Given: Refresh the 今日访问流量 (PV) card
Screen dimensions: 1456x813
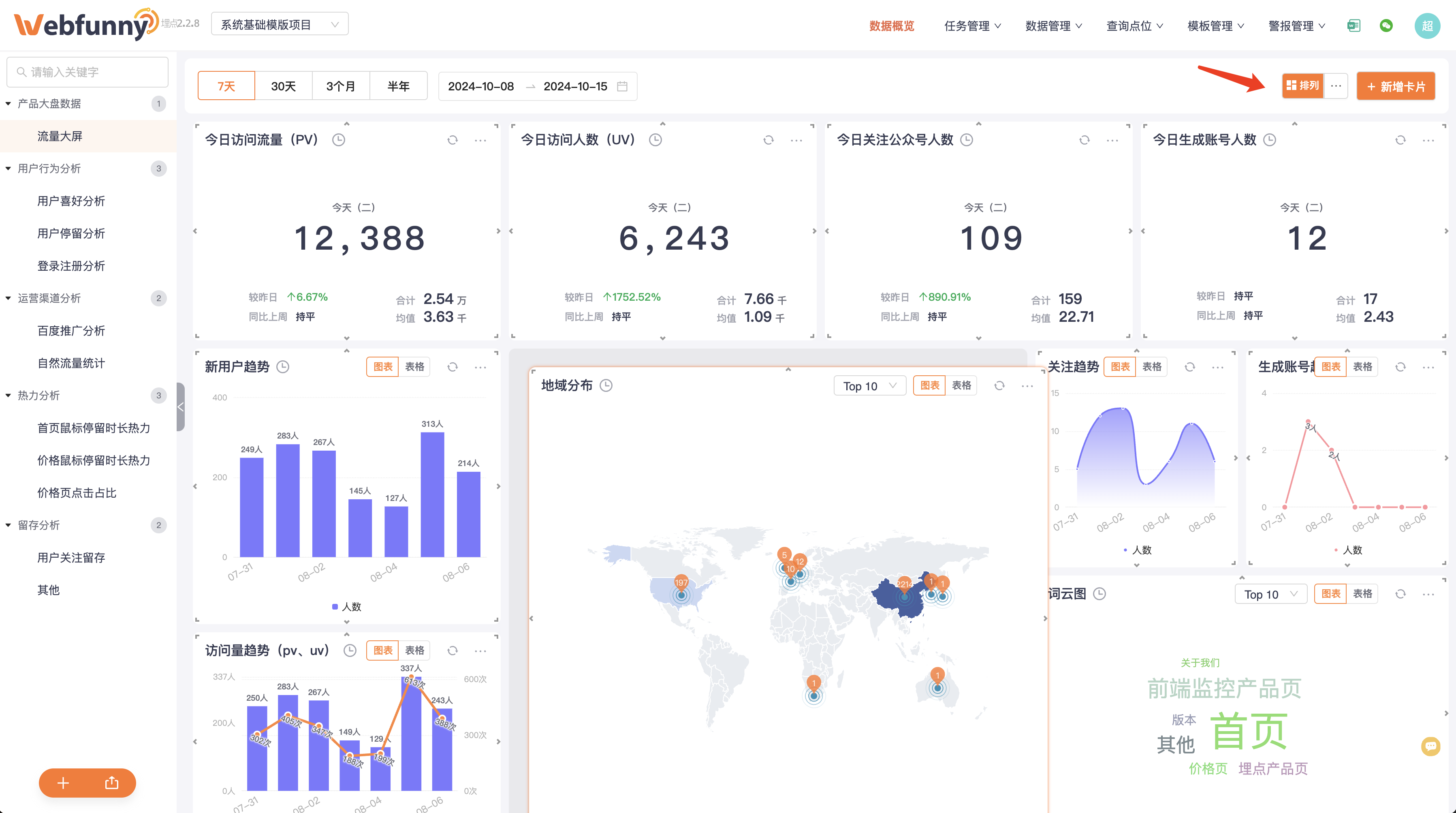Looking at the screenshot, I should 452,140.
